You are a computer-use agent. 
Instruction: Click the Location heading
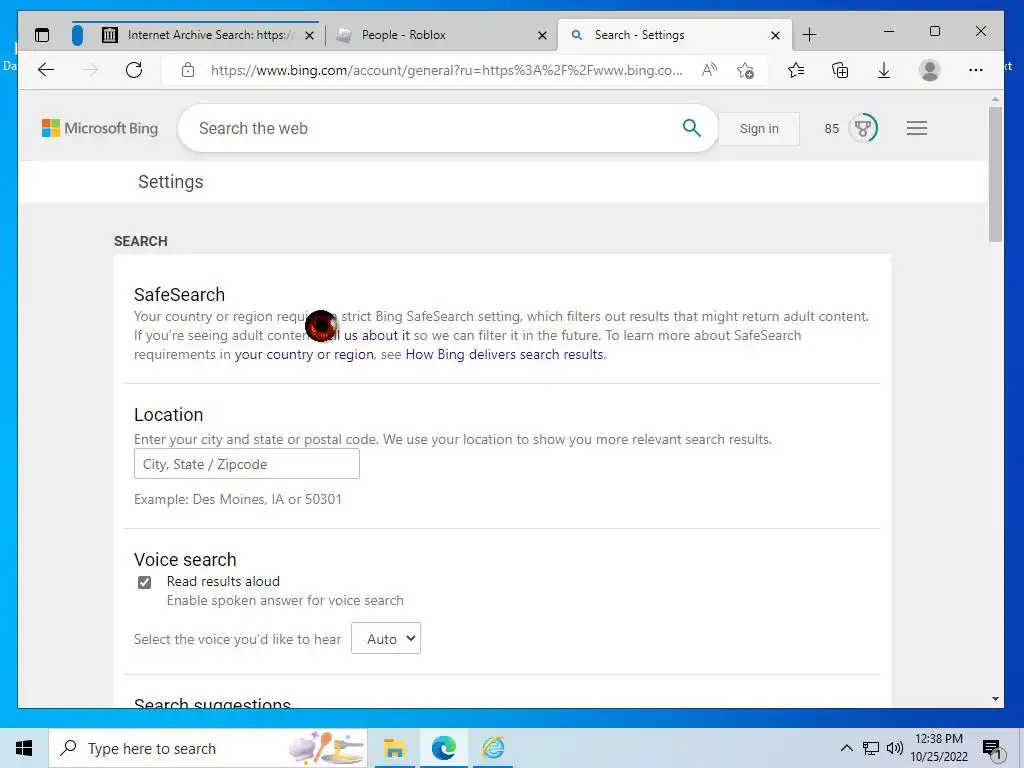point(168,415)
